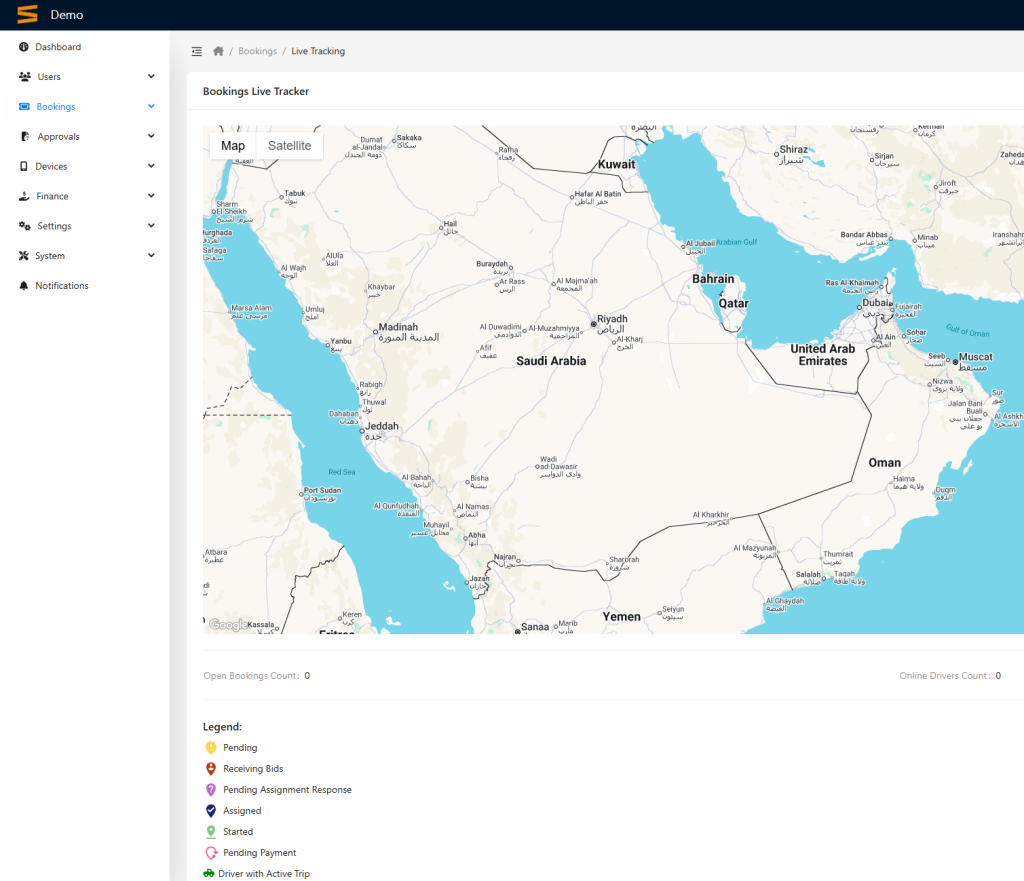Click the home icon in breadcrumb
This screenshot has width=1024, height=881.
click(218, 51)
